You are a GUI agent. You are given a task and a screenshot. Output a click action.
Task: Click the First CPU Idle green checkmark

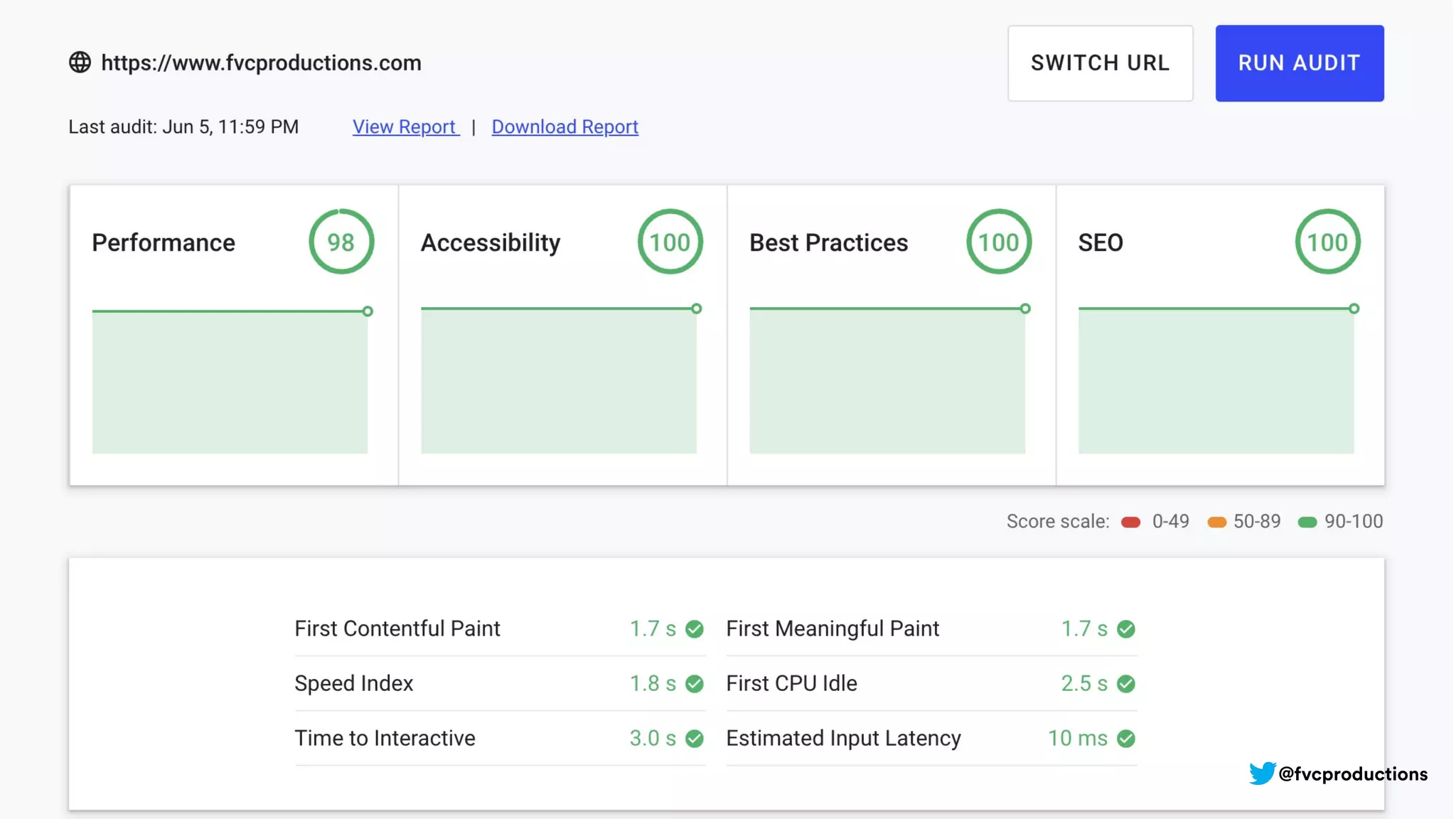click(1126, 684)
